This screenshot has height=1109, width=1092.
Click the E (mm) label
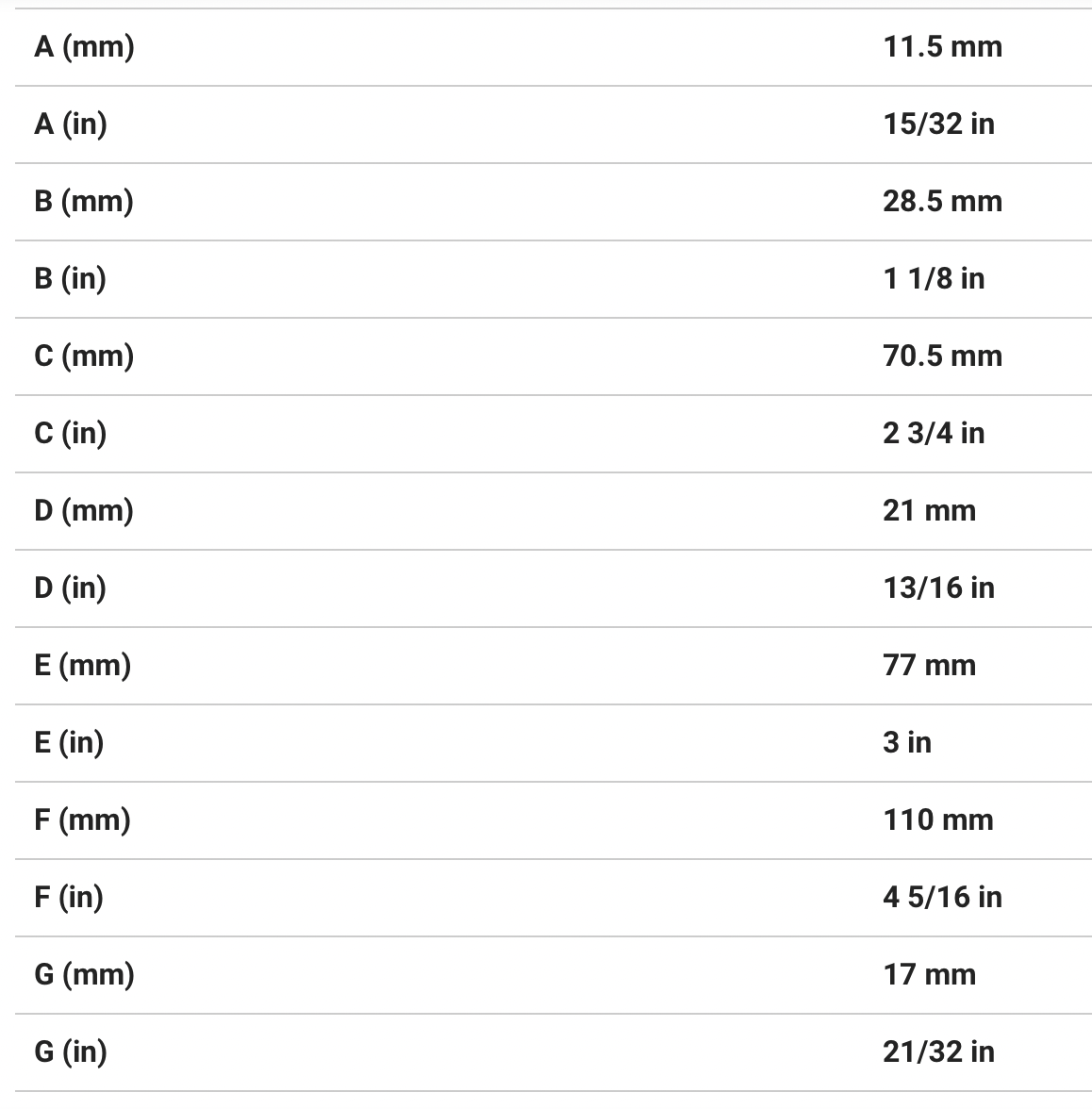[x=82, y=665]
